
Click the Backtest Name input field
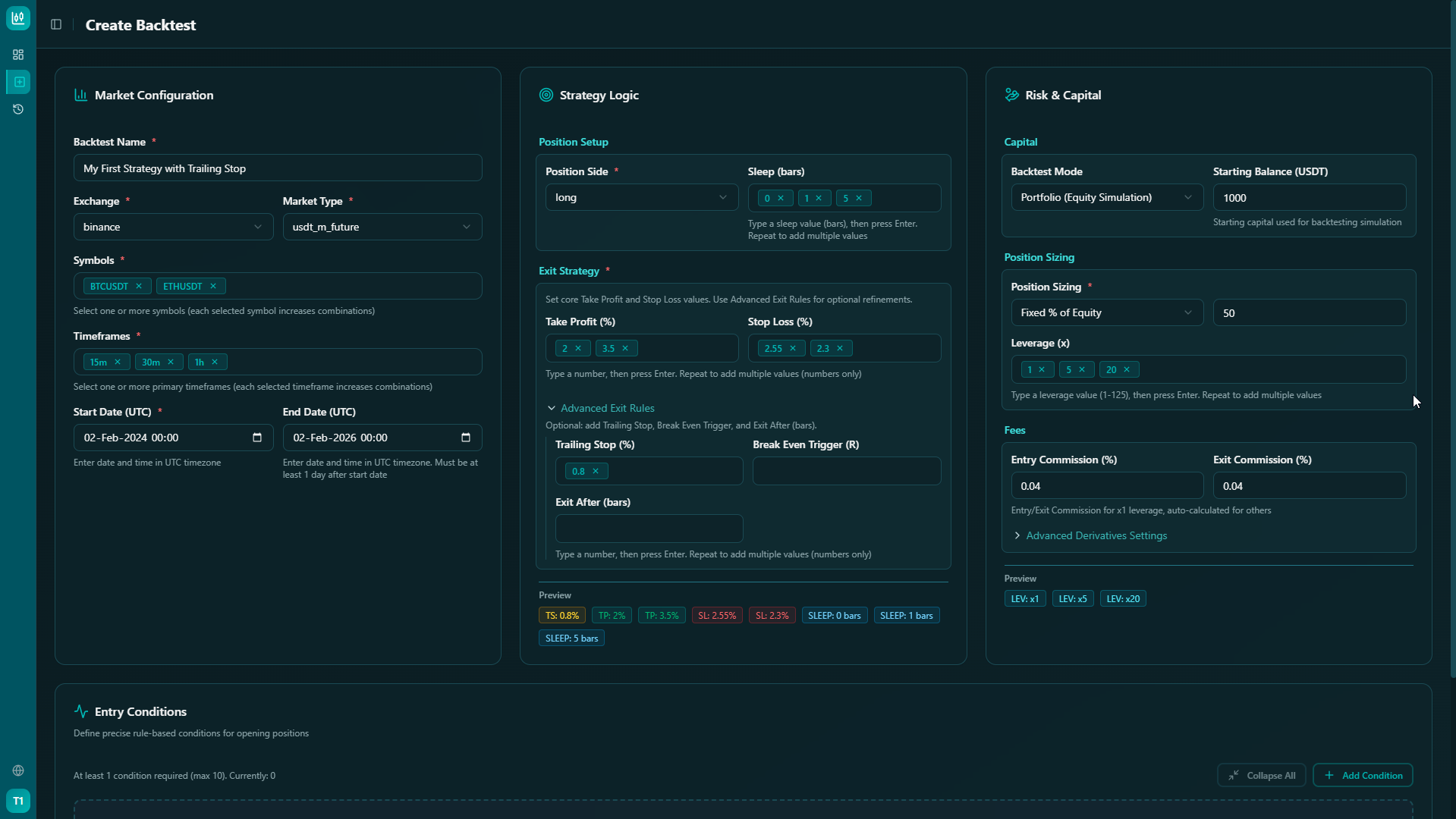pos(278,168)
